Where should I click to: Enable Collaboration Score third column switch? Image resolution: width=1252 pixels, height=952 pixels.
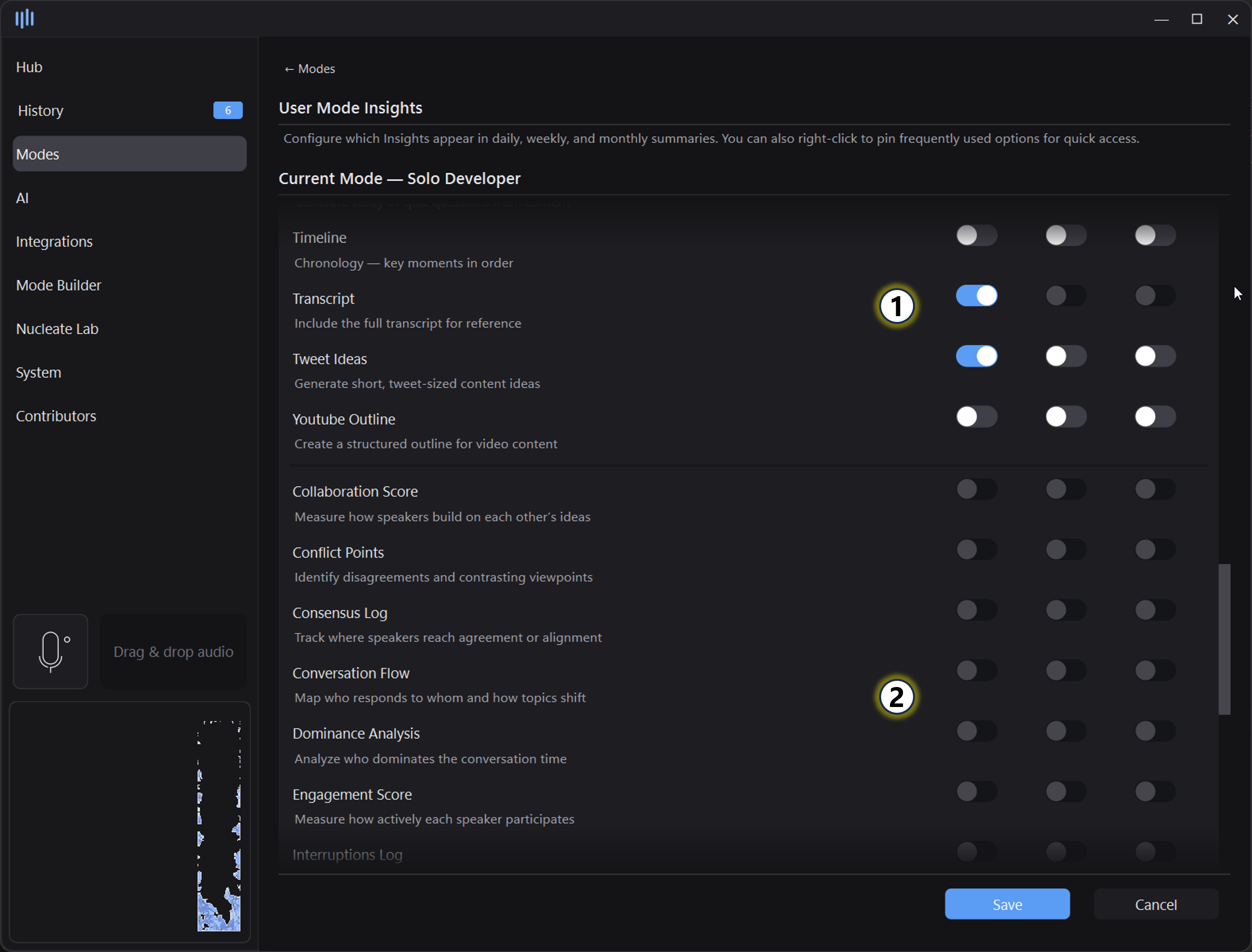[x=1155, y=489]
